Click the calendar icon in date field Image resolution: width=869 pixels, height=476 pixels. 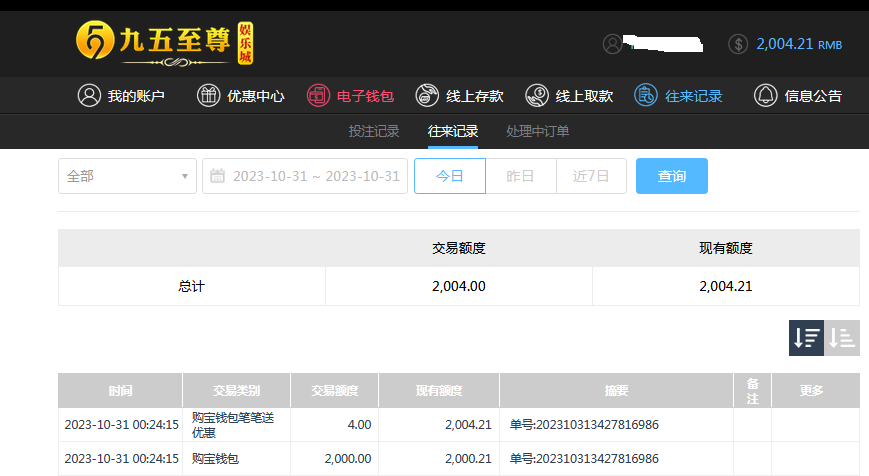coord(218,176)
